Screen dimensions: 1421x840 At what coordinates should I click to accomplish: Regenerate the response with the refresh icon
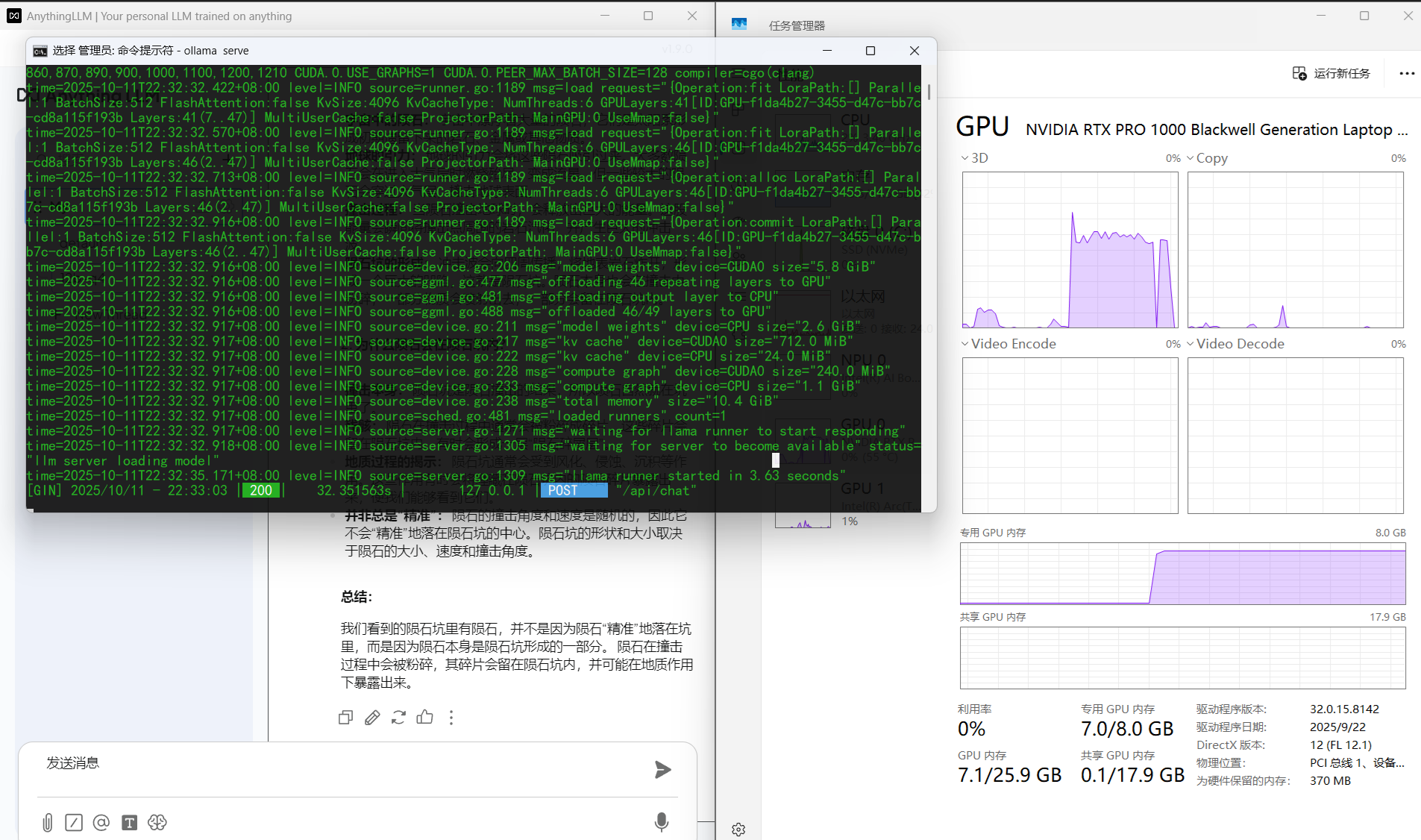(398, 718)
